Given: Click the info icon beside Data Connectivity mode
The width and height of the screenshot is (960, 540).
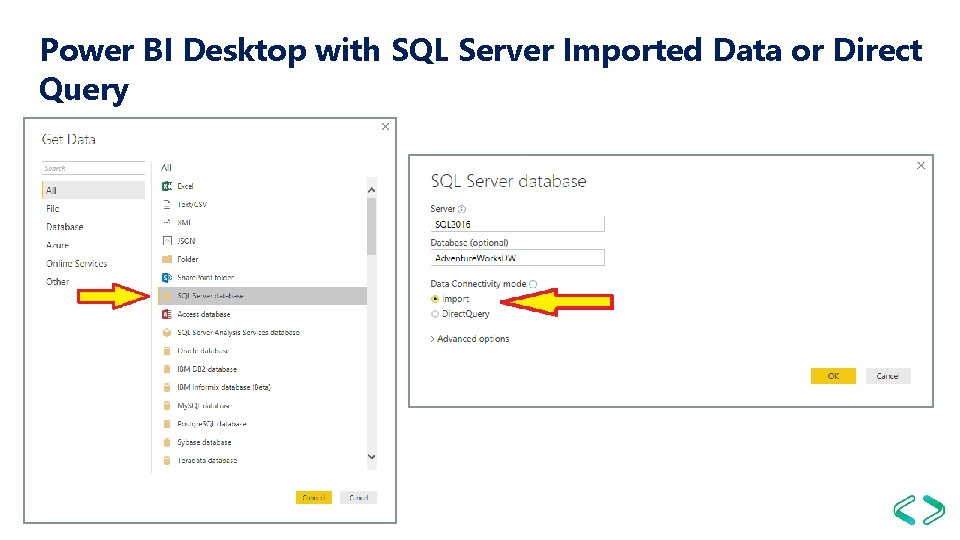Looking at the screenshot, I should click(x=533, y=284).
